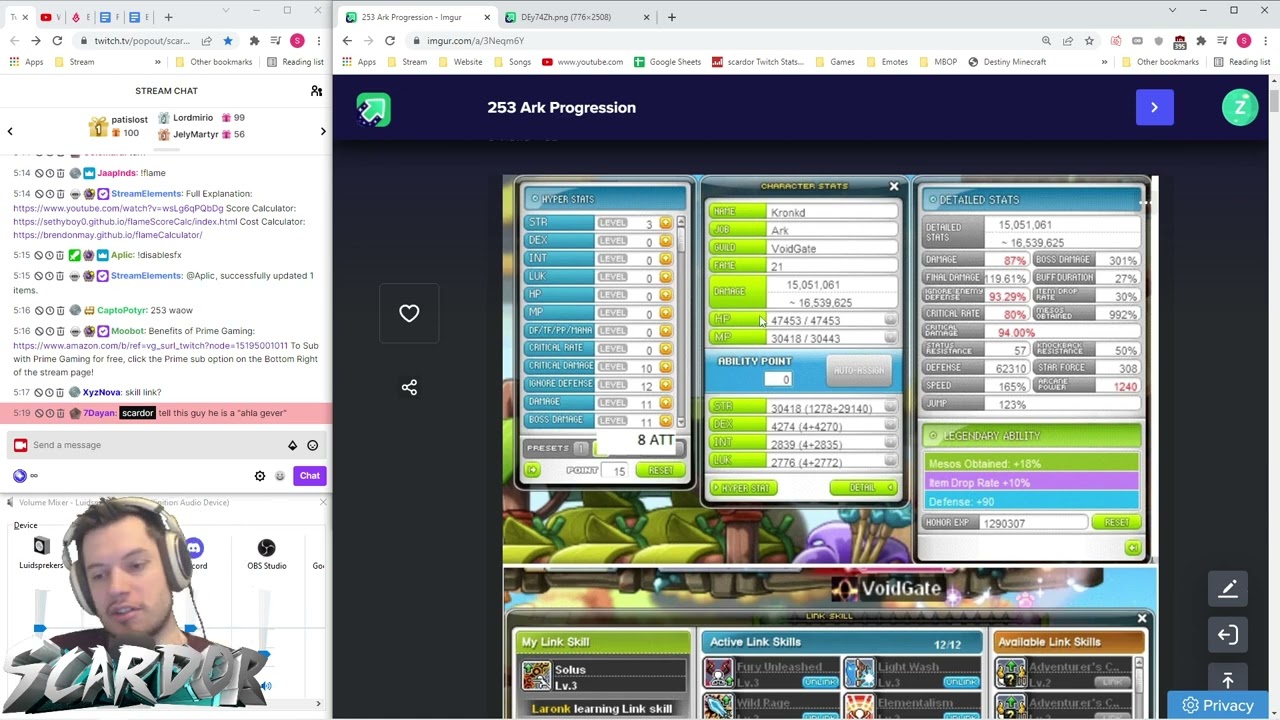Click the Luidsprekers device icon
The height and width of the screenshot is (720, 1280).
(41, 546)
